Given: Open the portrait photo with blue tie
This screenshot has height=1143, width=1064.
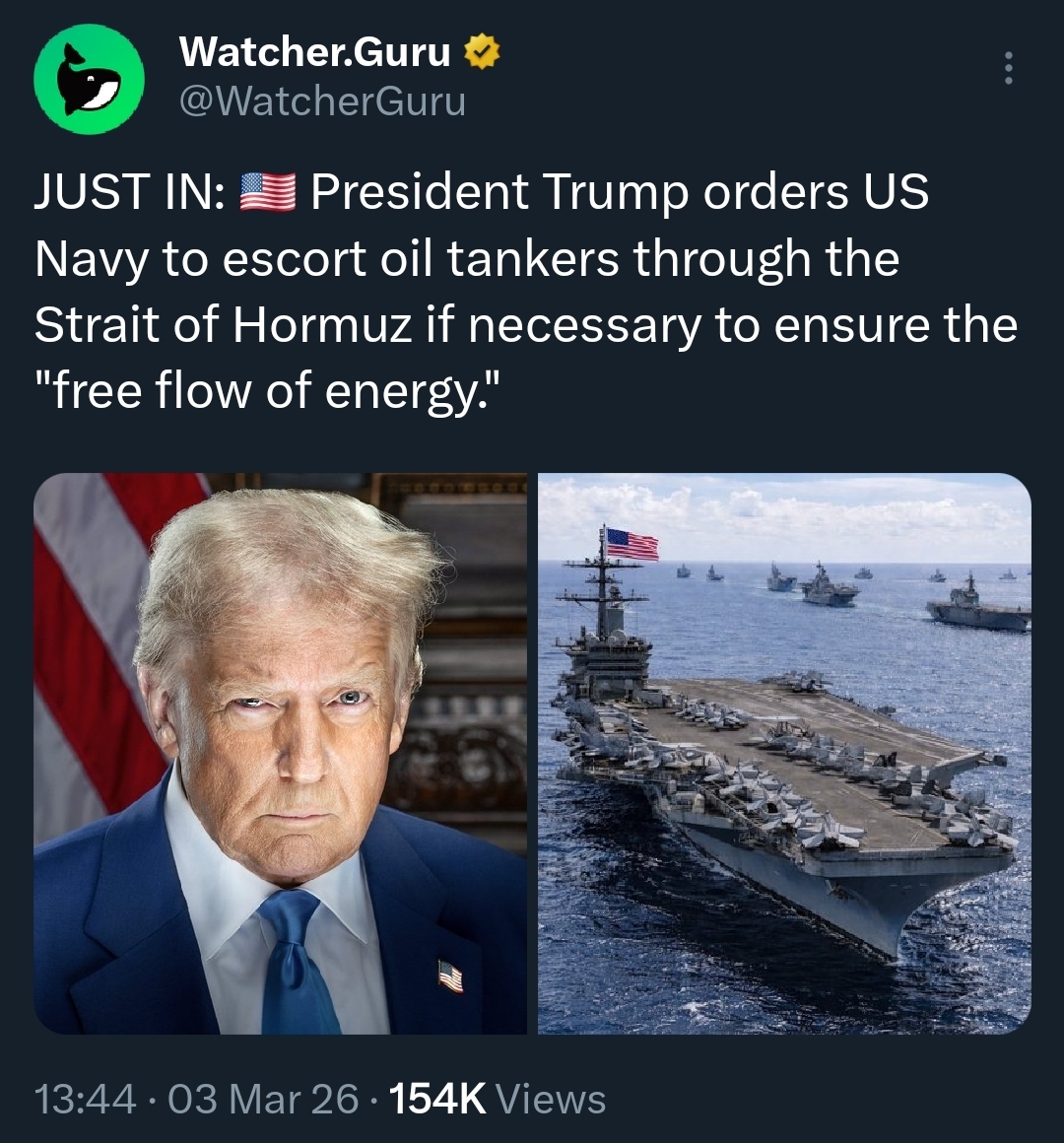Looking at the screenshot, I should tap(280, 753).
